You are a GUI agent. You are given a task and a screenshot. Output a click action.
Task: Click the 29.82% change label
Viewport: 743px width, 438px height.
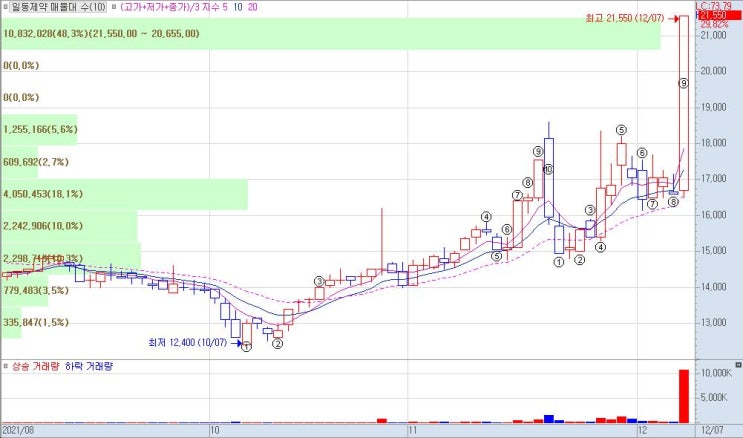coord(714,24)
